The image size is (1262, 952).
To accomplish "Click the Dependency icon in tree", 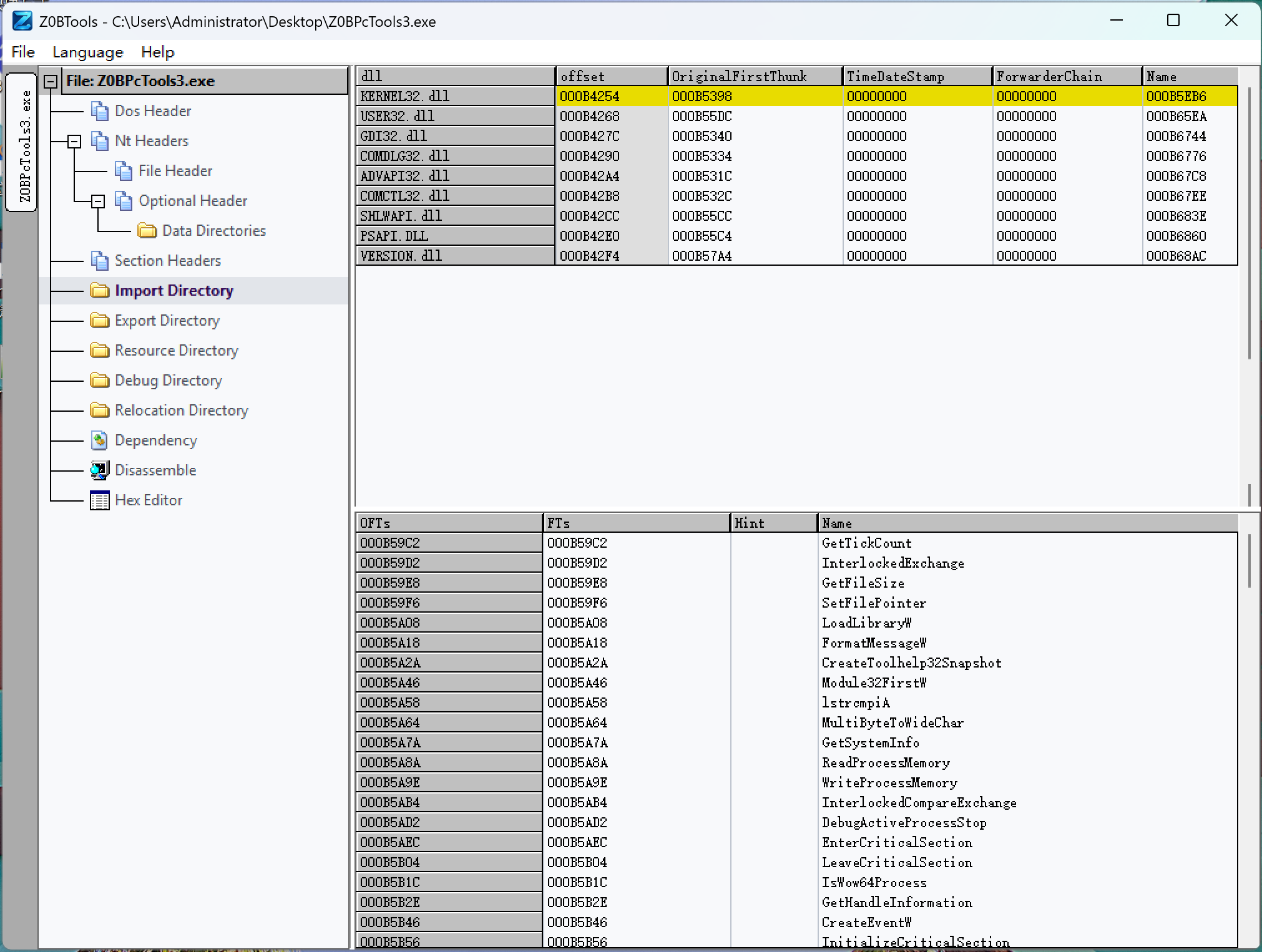I will [100, 440].
